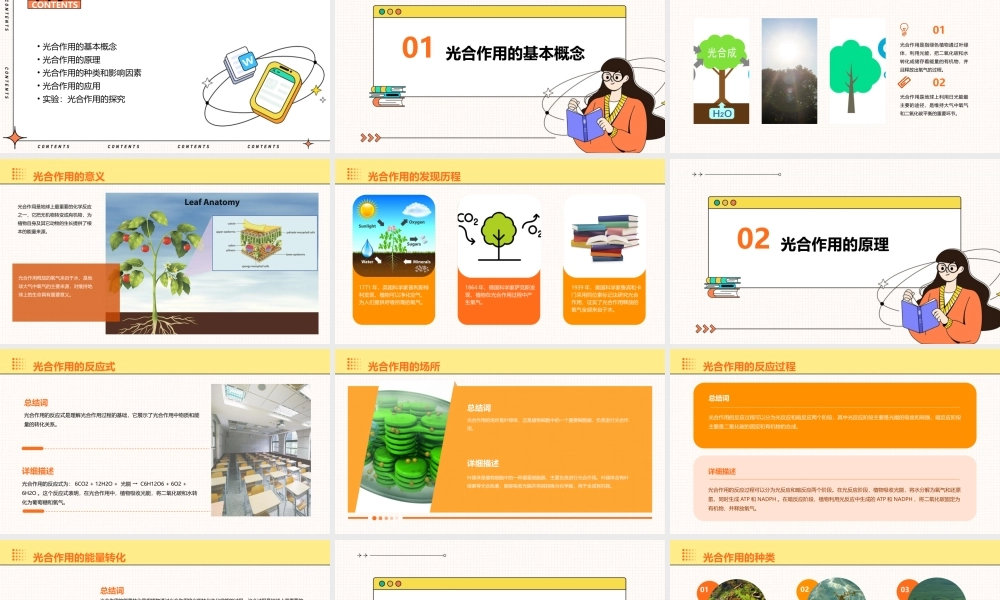The height and width of the screenshot is (600, 1000).
Task: Click the 02 badge on the 种类 slide
Action: tap(804, 589)
